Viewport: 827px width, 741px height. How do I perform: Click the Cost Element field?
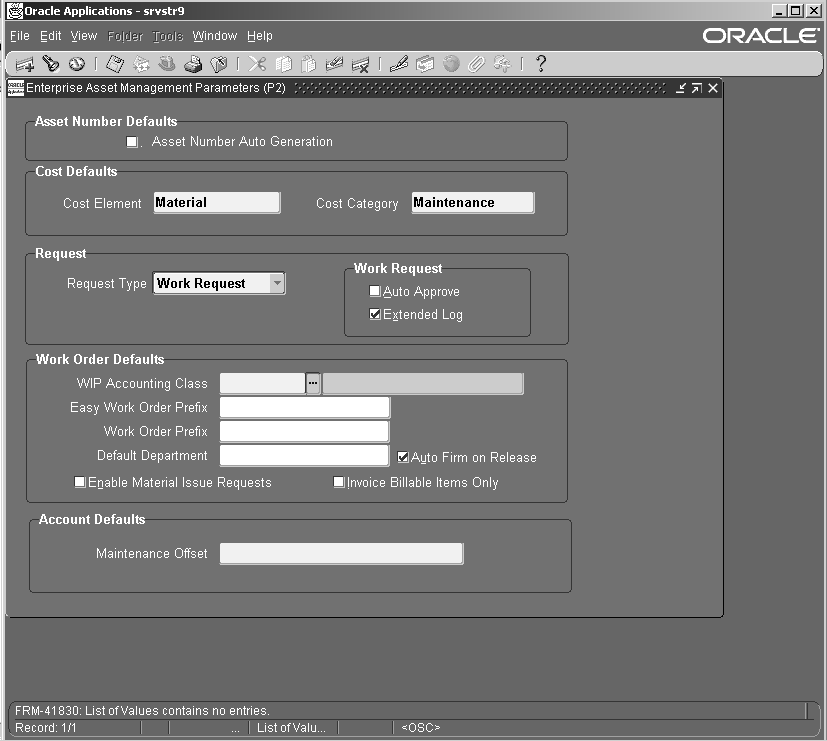coord(217,203)
